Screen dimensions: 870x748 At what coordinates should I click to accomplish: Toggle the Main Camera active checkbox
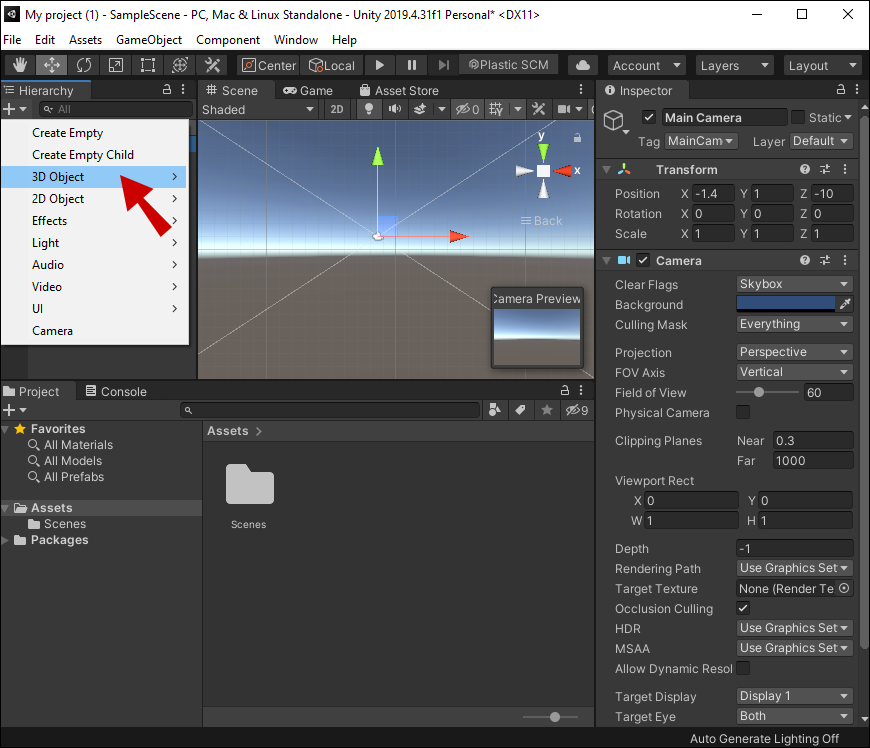pos(649,118)
